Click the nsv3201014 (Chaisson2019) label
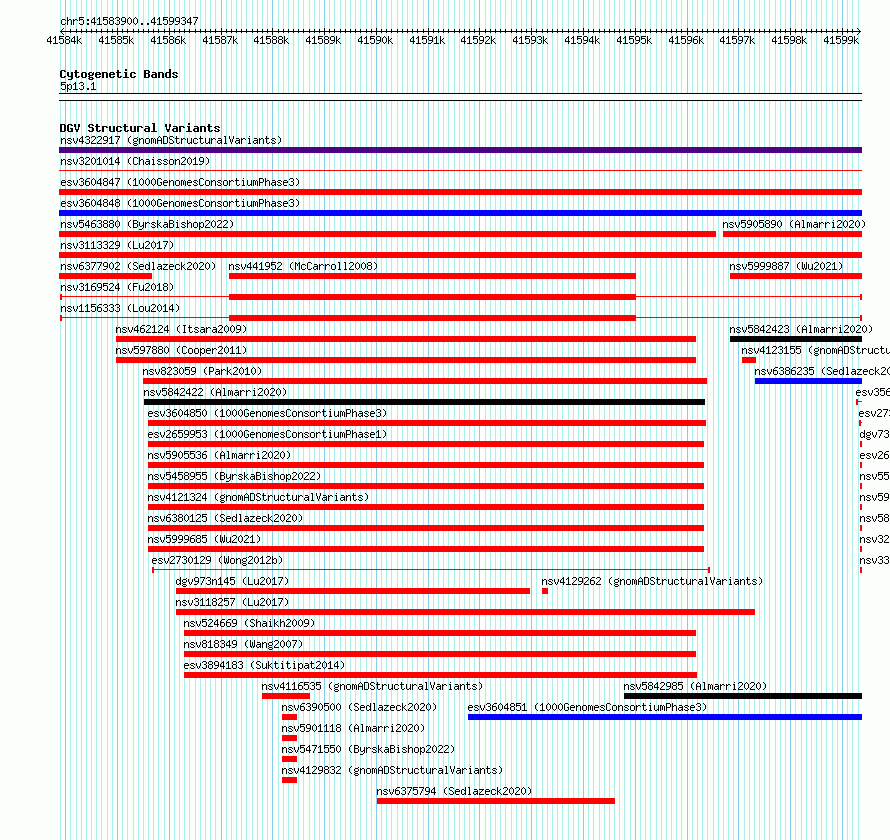Image resolution: width=890 pixels, height=840 pixels. click(x=135, y=161)
